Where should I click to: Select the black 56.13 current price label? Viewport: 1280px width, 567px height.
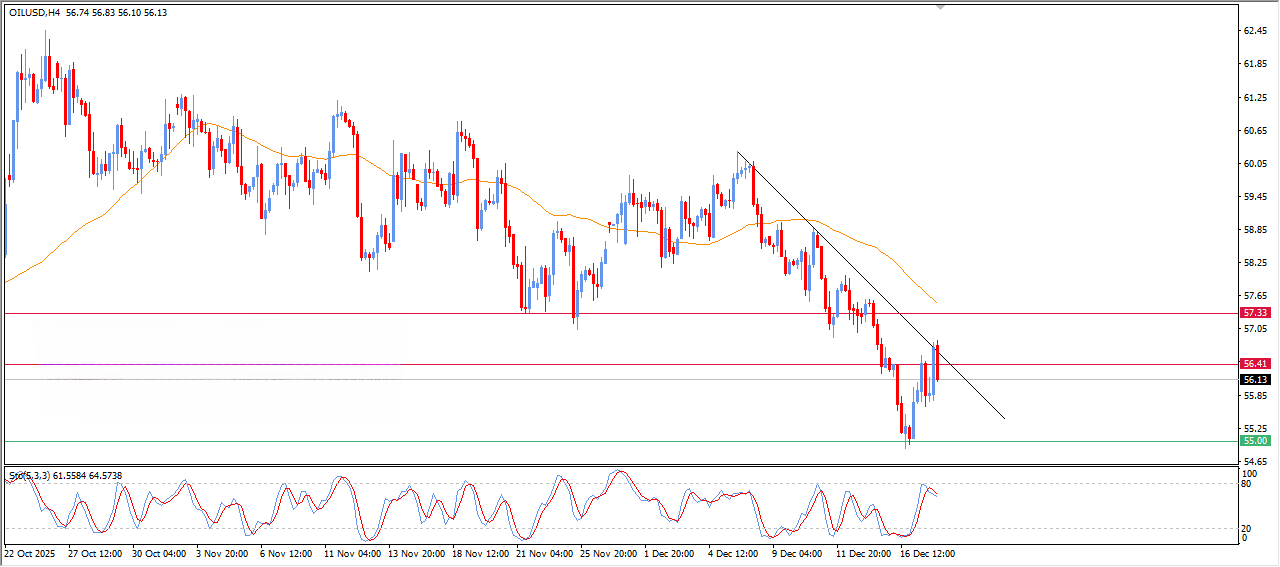click(x=1254, y=380)
